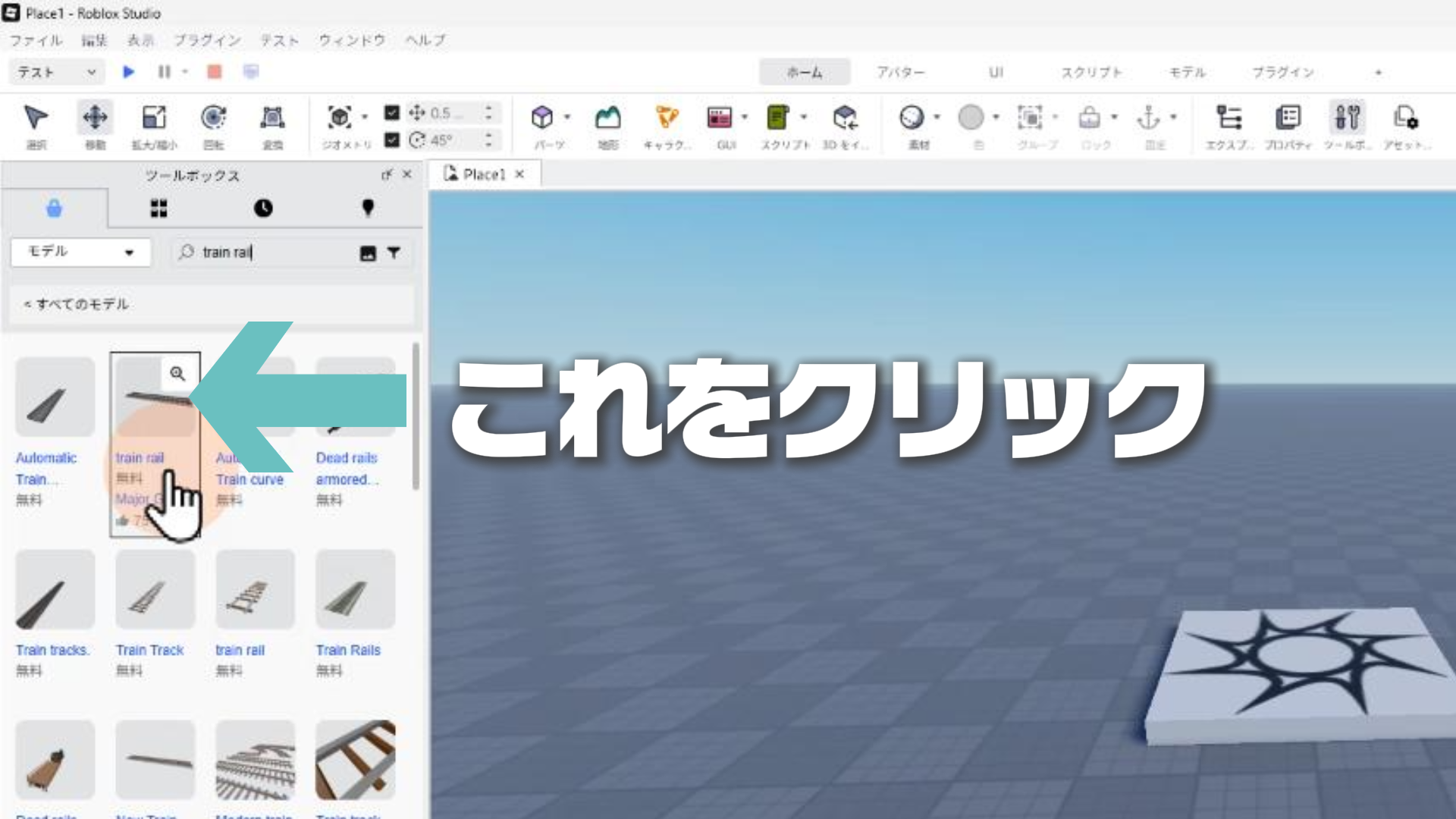Open toolbox Recent clock tab
This screenshot has height=819, width=1456.
click(263, 209)
